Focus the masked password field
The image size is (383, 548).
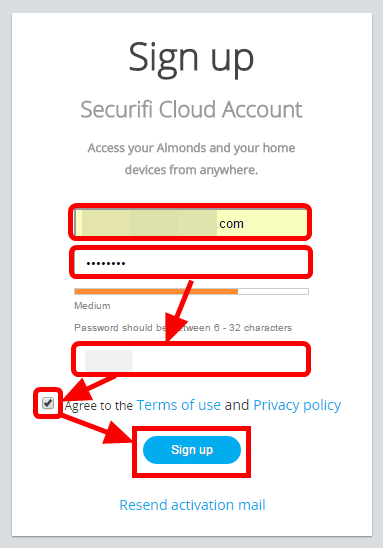pyautogui.click(x=191, y=262)
